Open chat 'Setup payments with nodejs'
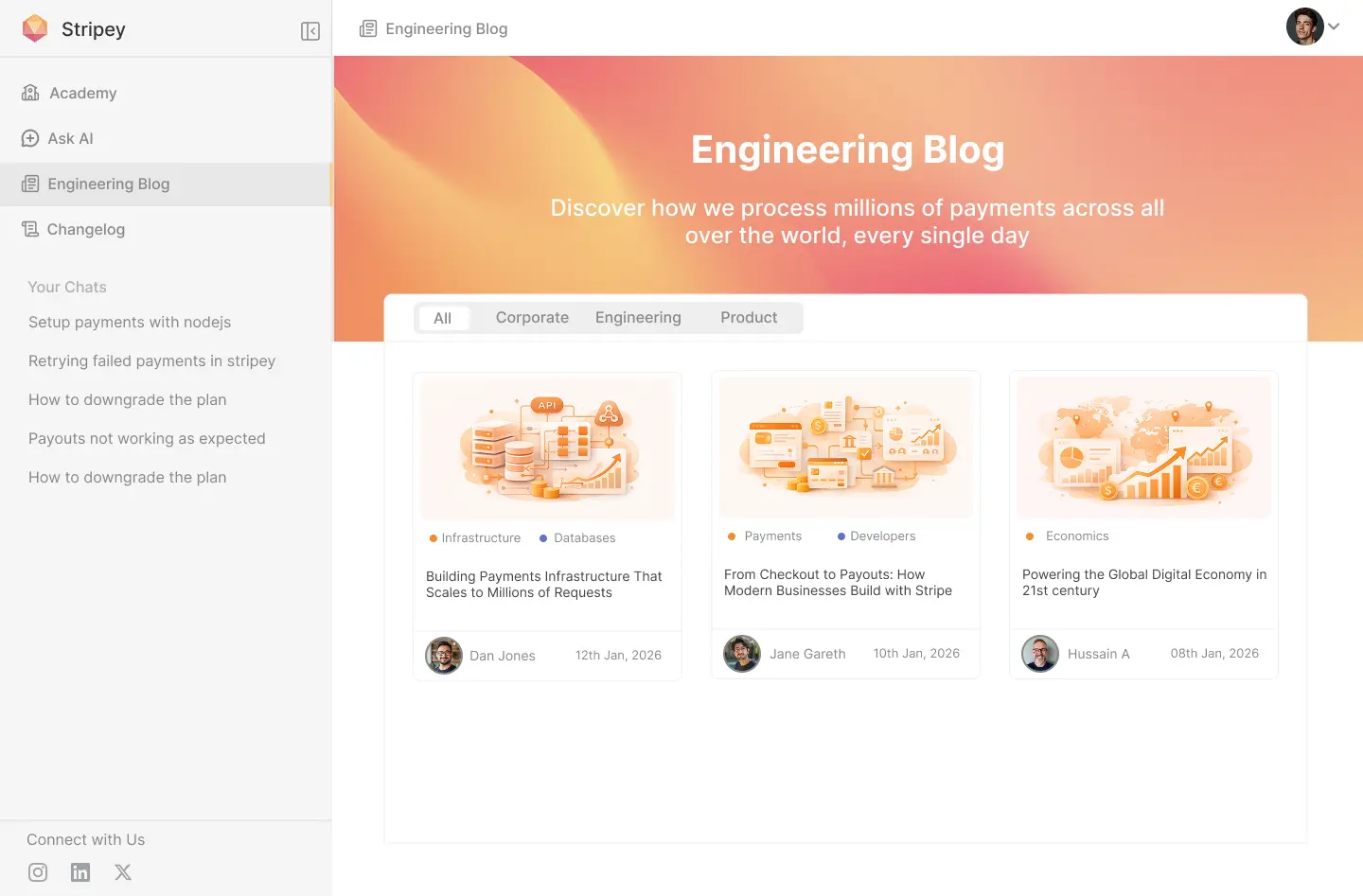The height and width of the screenshot is (896, 1363). tap(130, 322)
